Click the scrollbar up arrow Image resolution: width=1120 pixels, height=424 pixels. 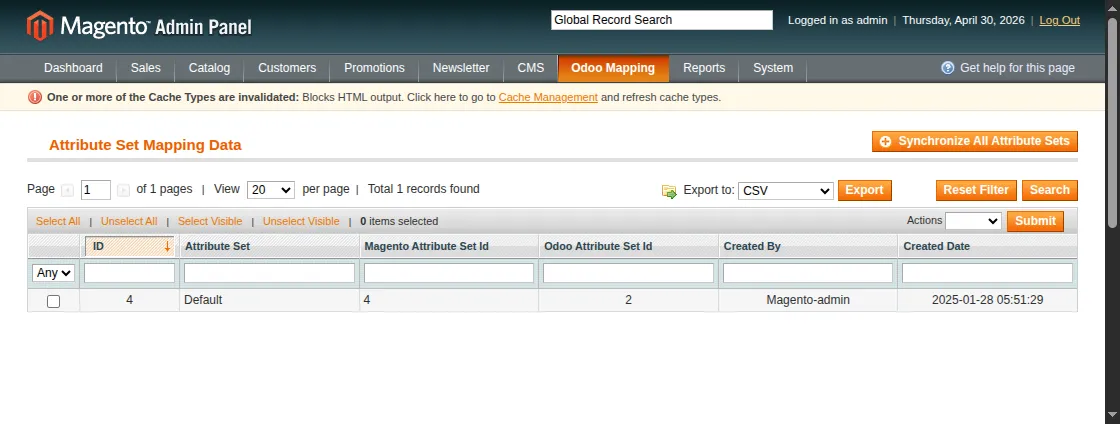[x=1112, y=7]
